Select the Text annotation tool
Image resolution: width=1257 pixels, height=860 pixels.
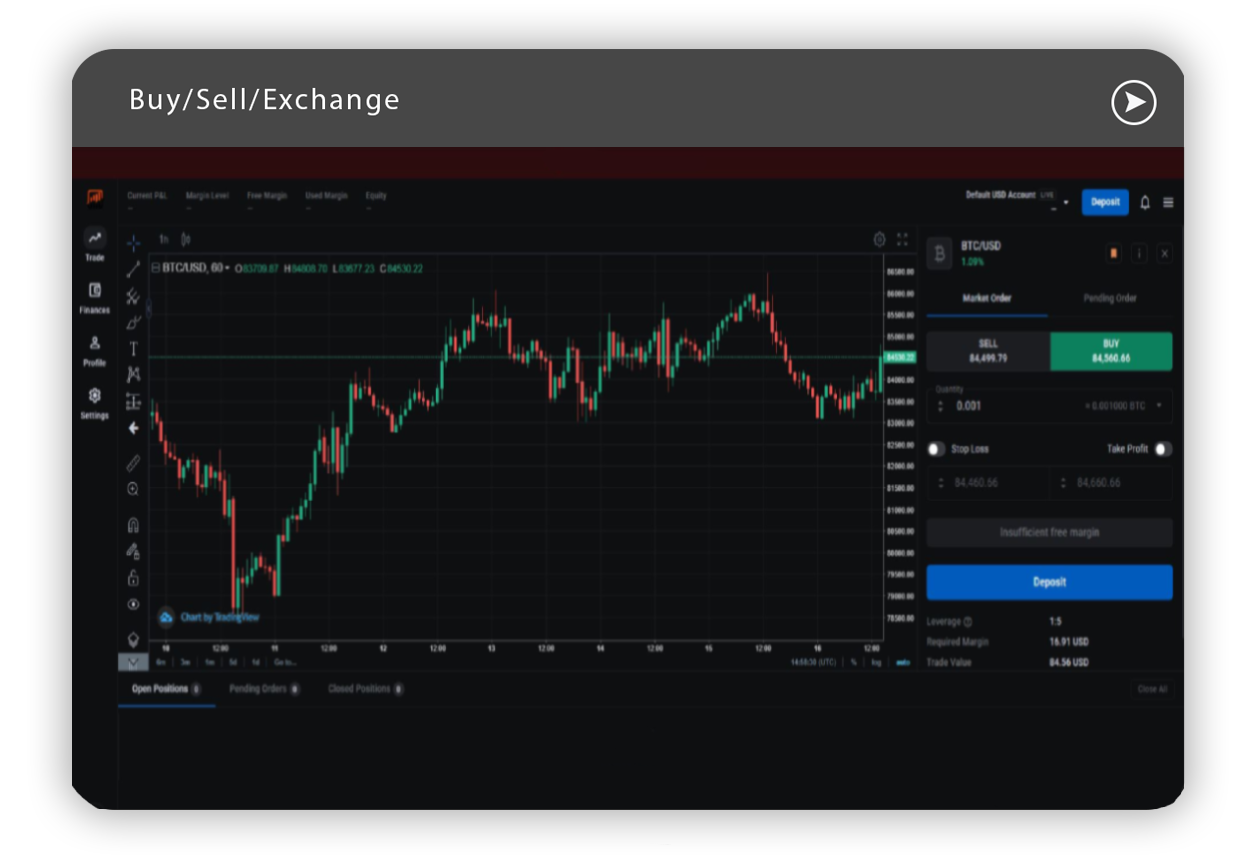tap(133, 349)
